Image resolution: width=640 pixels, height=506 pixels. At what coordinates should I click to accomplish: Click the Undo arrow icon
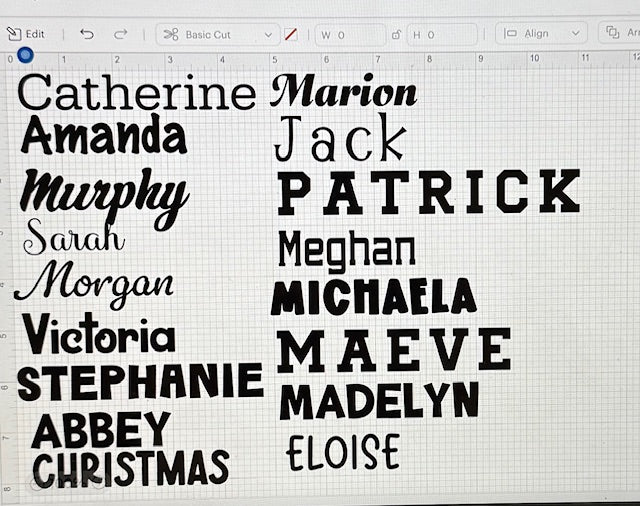87,34
